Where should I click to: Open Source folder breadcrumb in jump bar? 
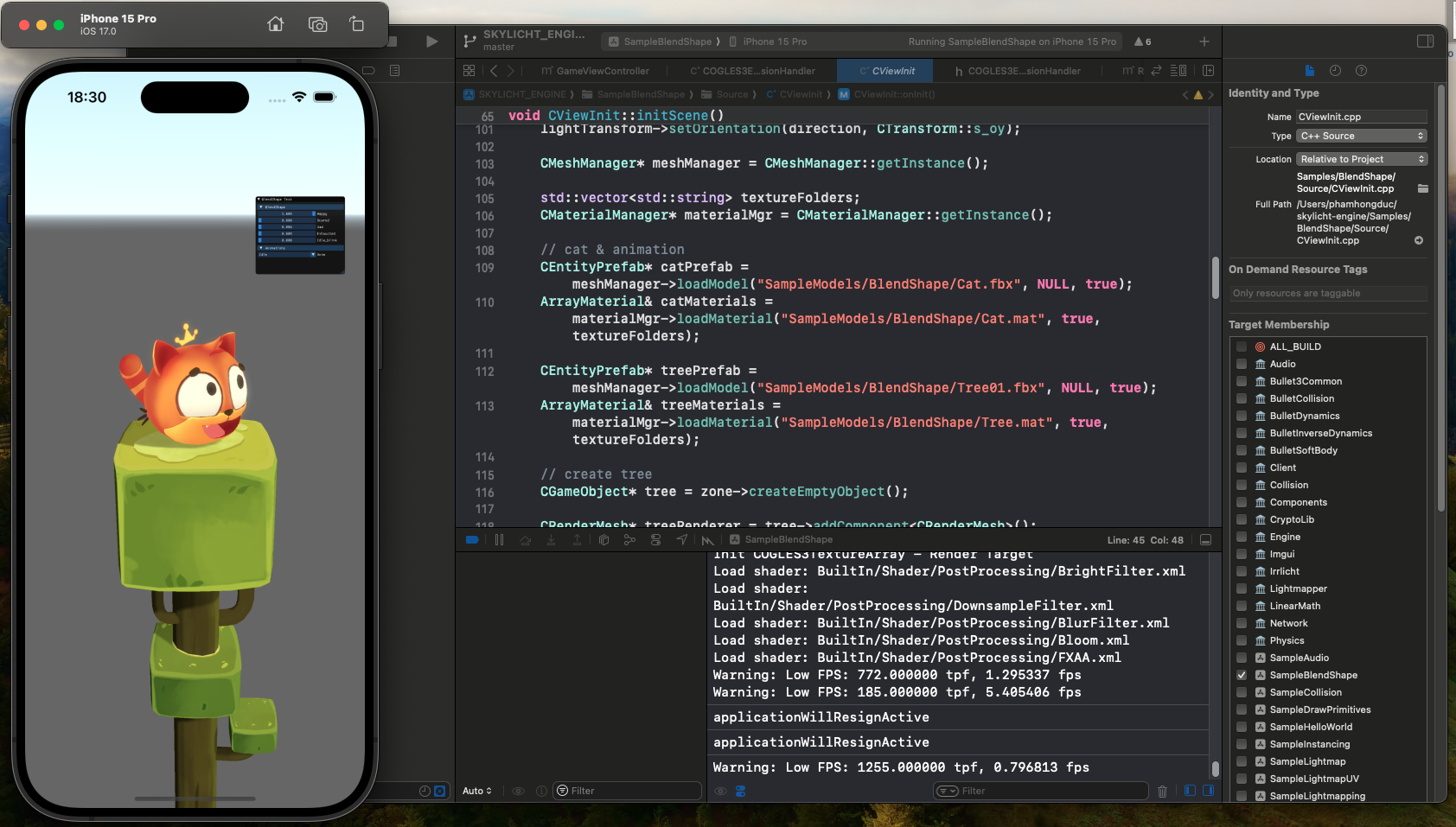point(725,94)
